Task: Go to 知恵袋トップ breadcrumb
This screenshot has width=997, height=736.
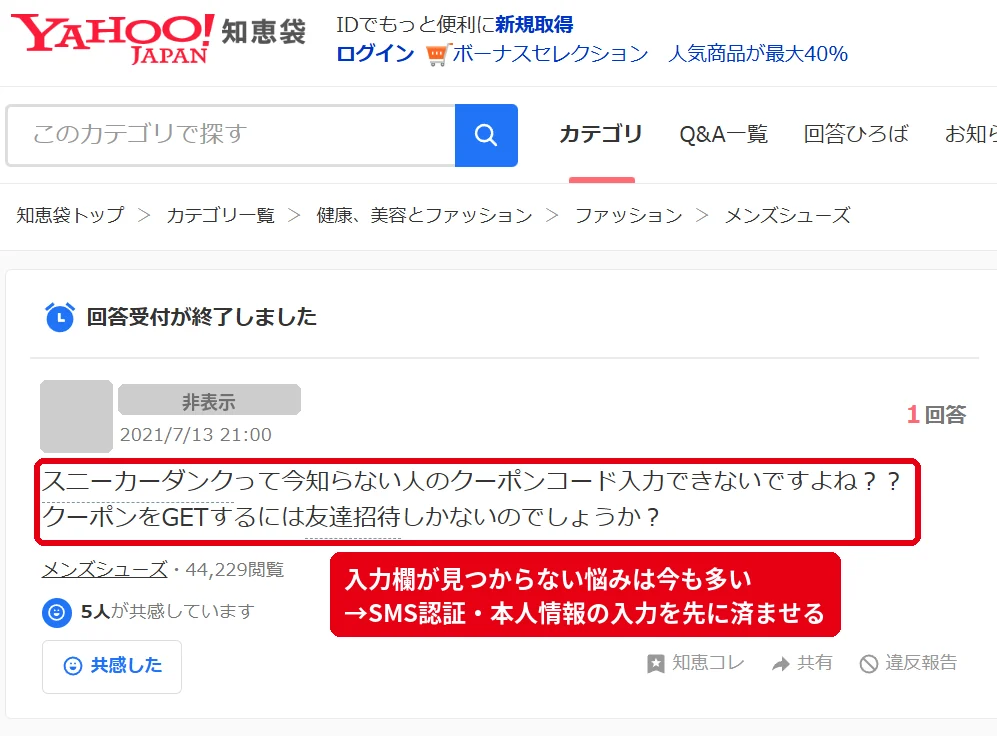Action: point(71,215)
